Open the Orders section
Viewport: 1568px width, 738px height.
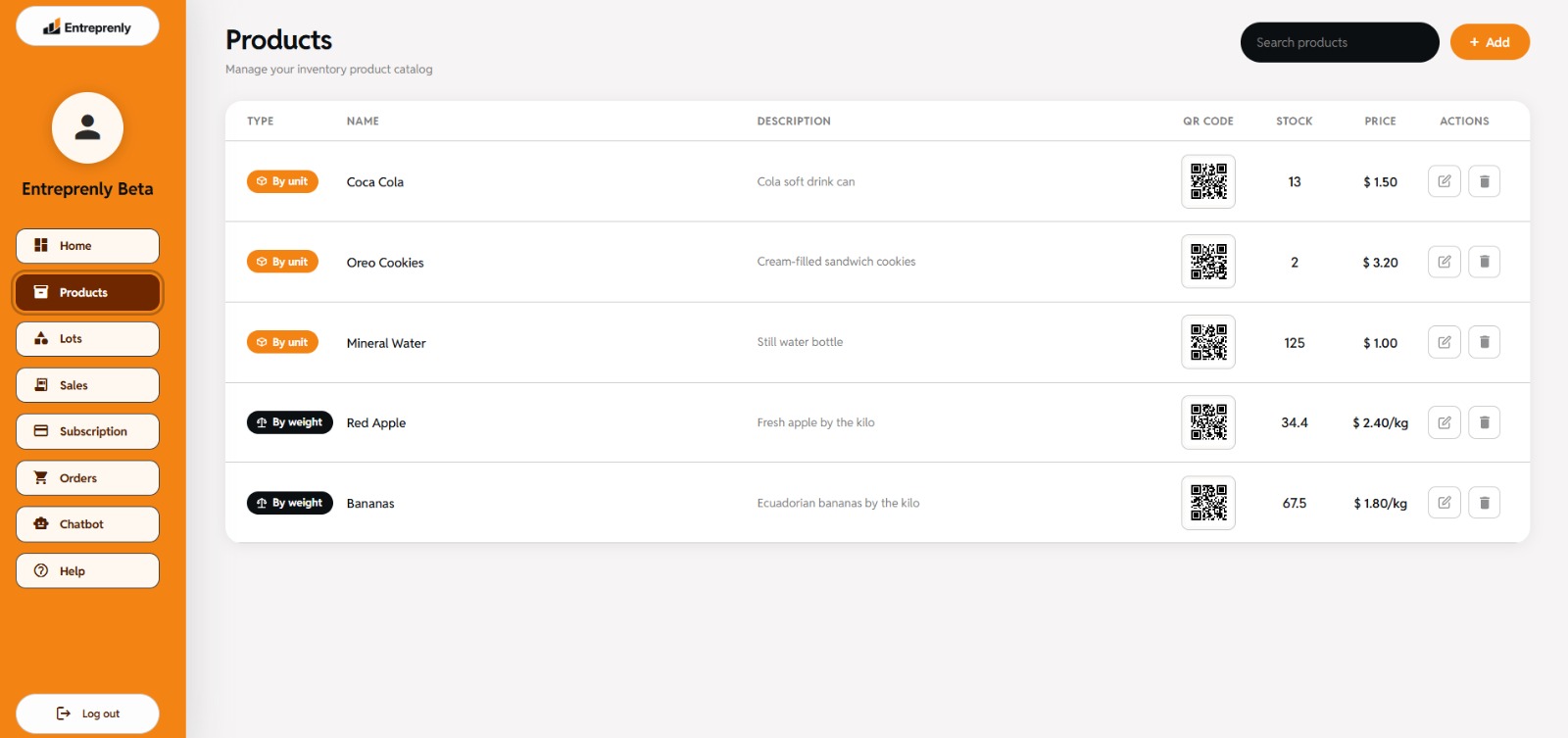(87, 478)
